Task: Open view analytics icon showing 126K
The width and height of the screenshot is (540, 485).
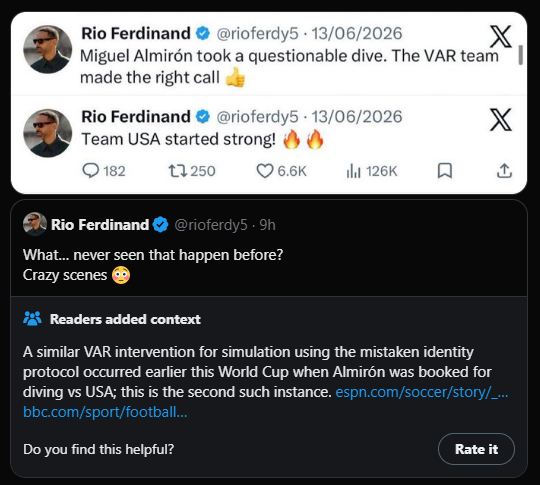Action: [x=353, y=171]
